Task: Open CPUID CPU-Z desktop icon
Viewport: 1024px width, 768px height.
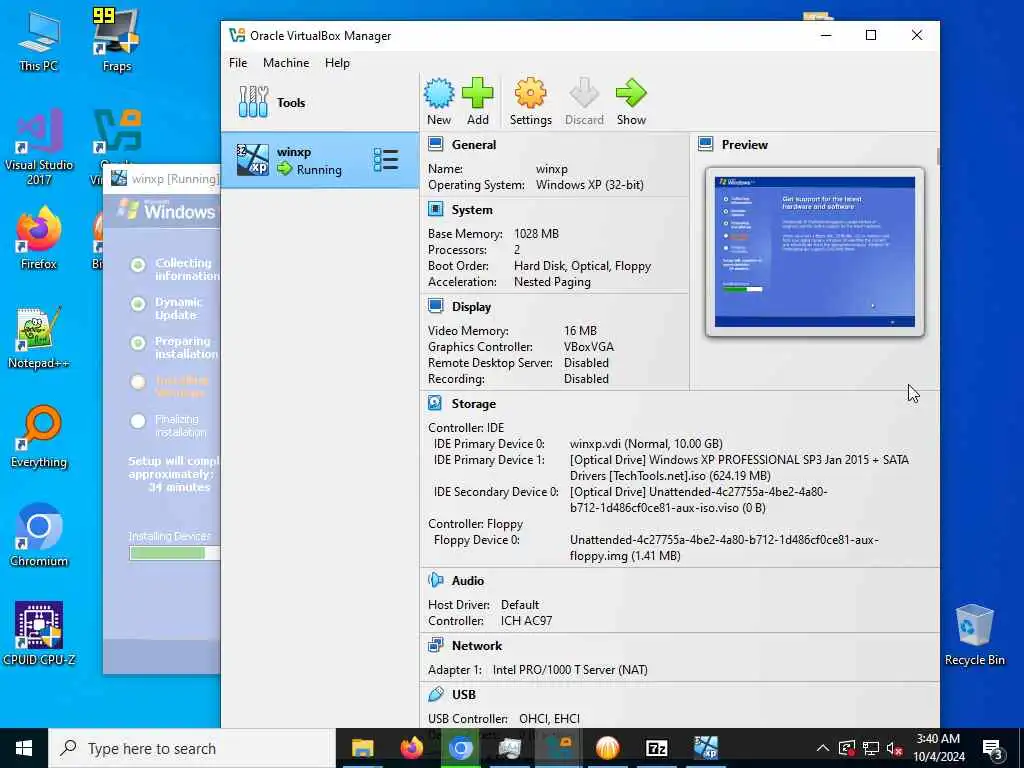Action: click(39, 633)
